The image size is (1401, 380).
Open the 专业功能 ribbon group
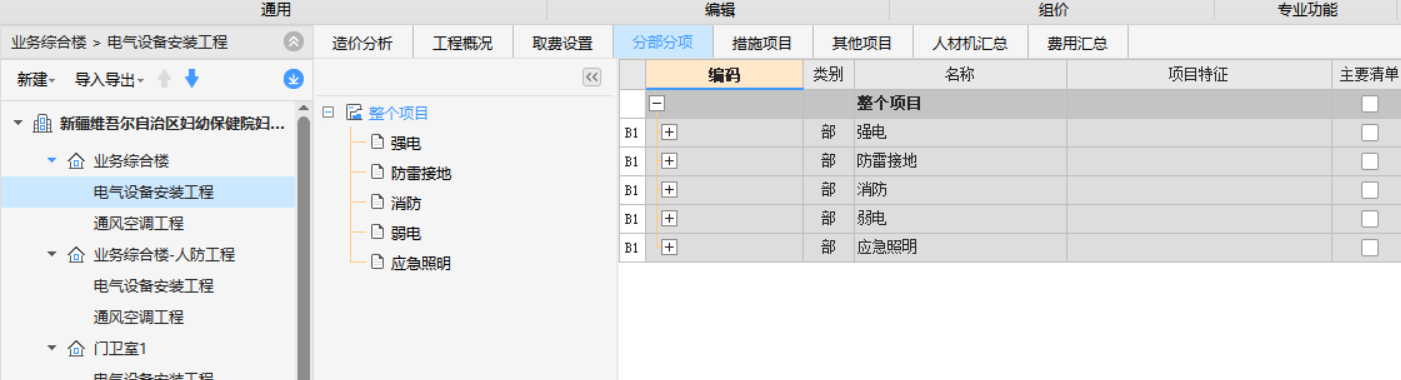tap(1307, 10)
